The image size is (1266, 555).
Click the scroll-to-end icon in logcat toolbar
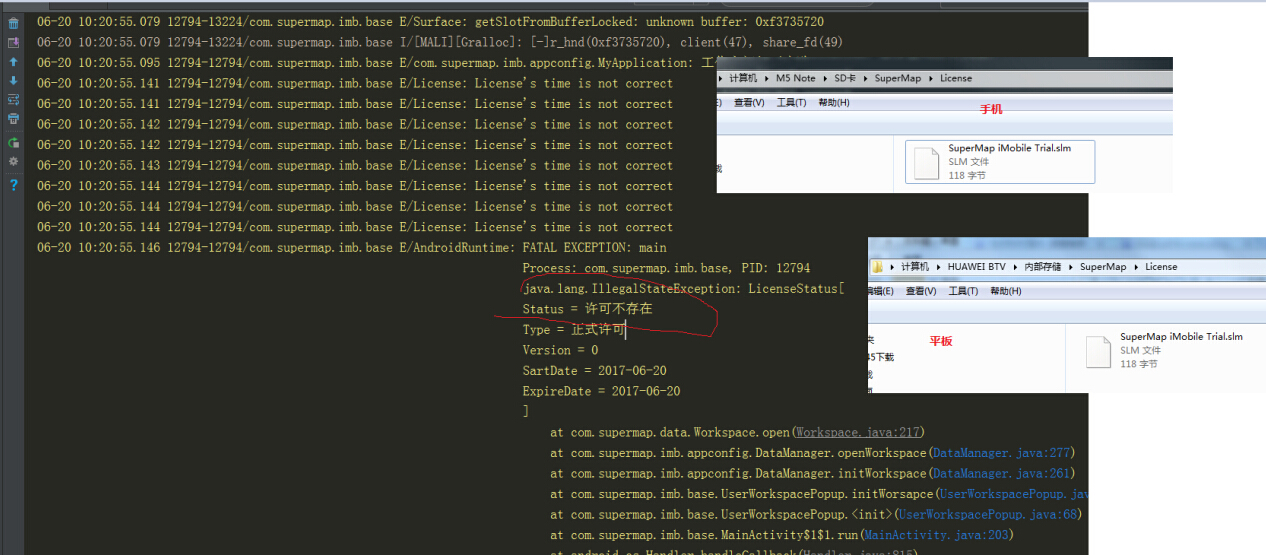pyautogui.click(x=13, y=42)
